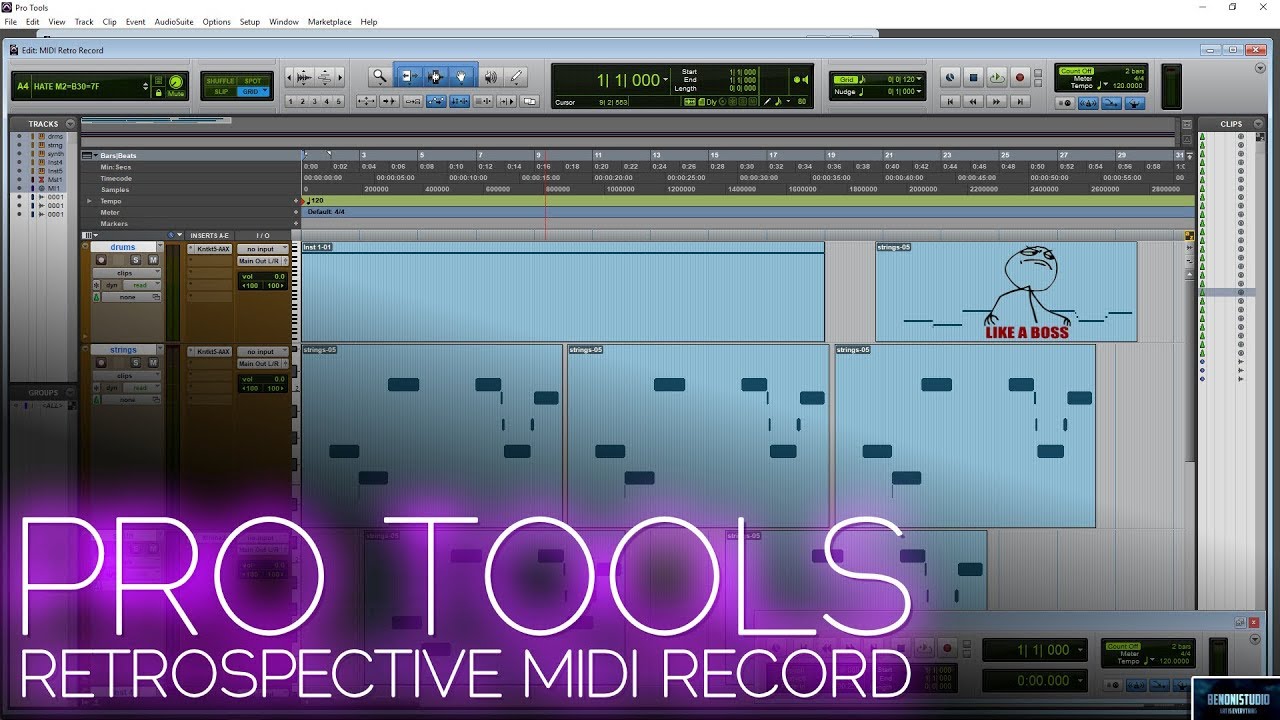The width and height of the screenshot is (1280, 720).
Task: Open the Setup menu
Action: pos(250,22)
